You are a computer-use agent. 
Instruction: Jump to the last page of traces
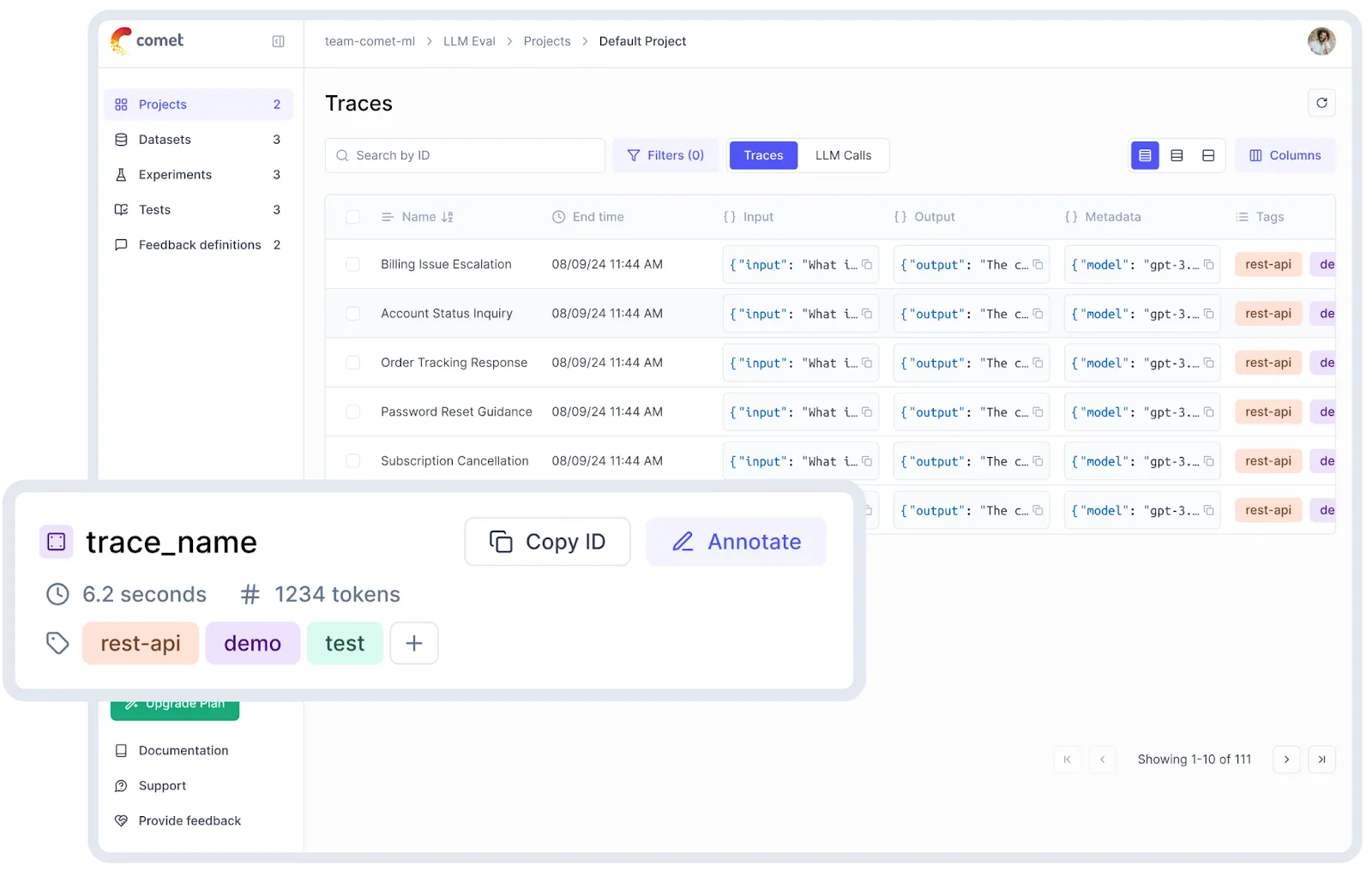coord(1321,759)
